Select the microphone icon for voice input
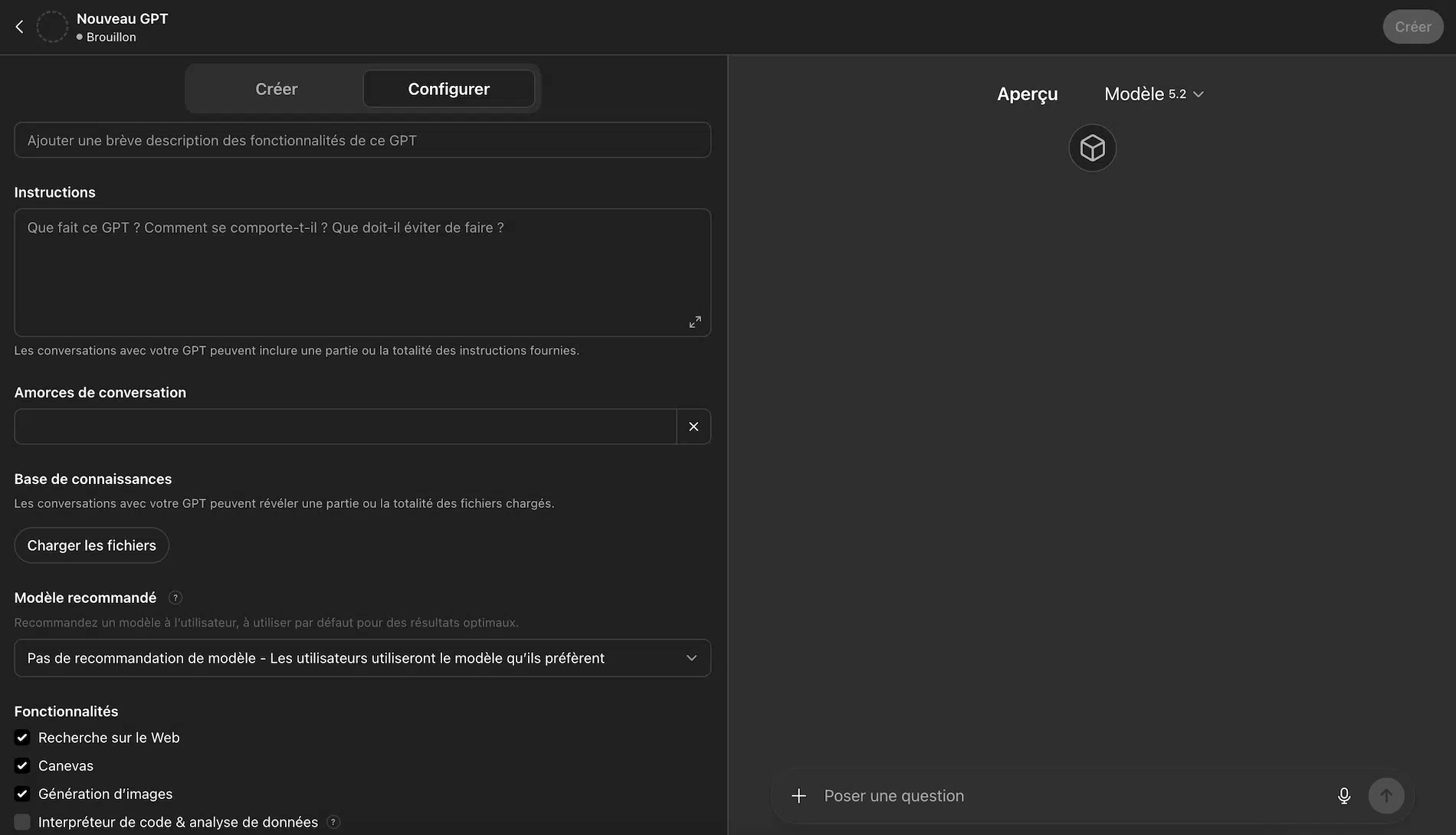Viewport: 1456px width, 835px height. (x=1343, y=795)
